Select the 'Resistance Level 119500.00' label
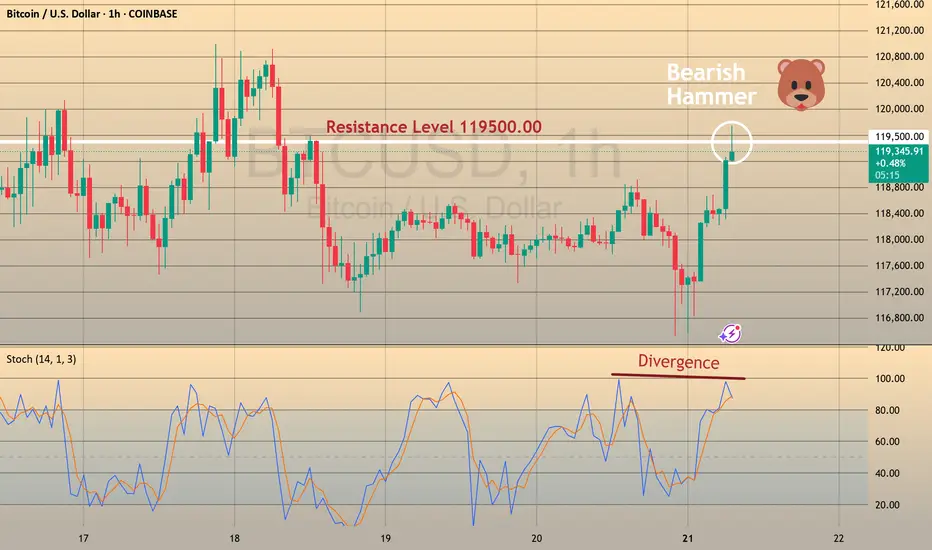The width and height of the screenshot is (932, 550). 434,127
